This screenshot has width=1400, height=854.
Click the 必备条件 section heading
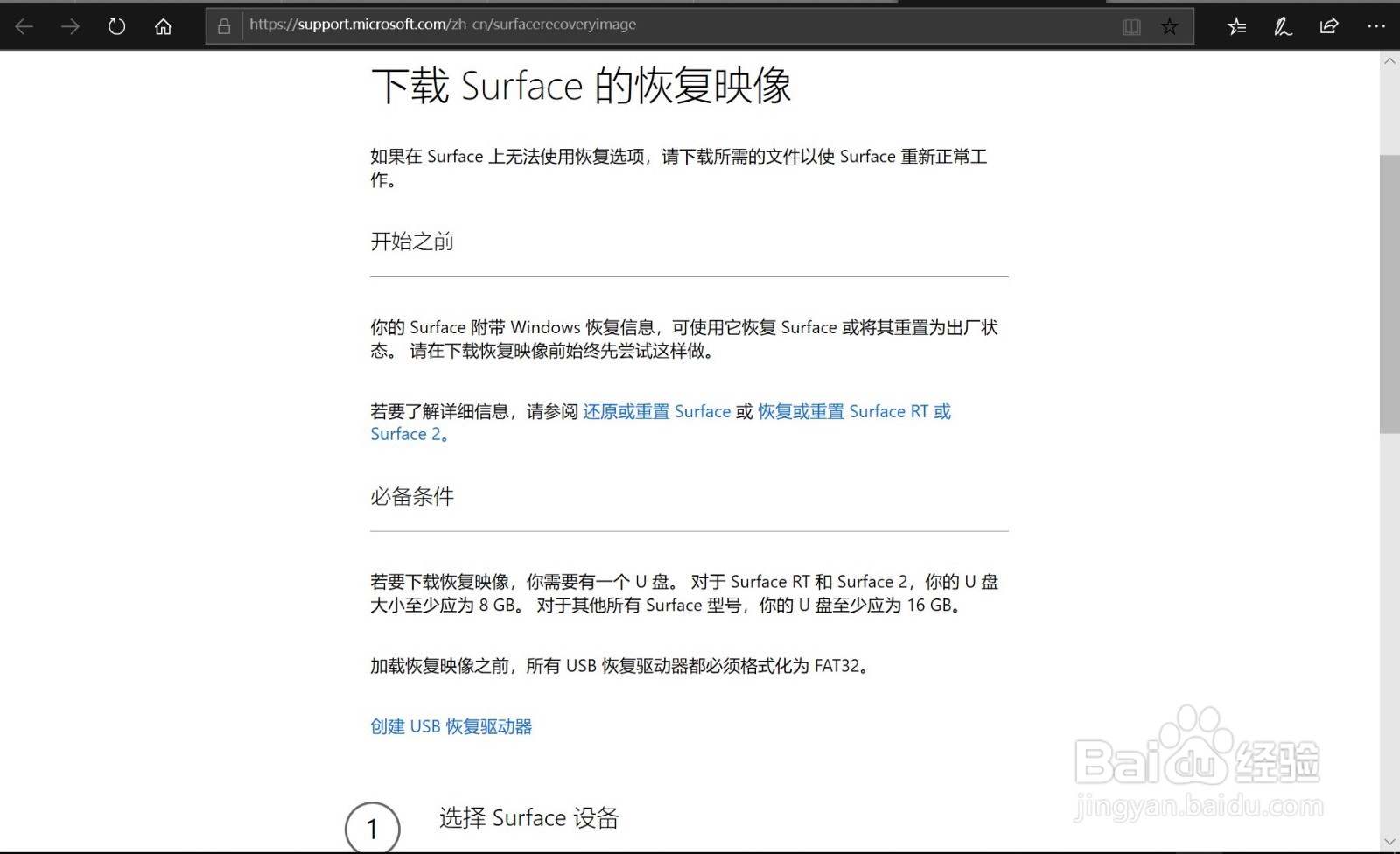[412, 496]
